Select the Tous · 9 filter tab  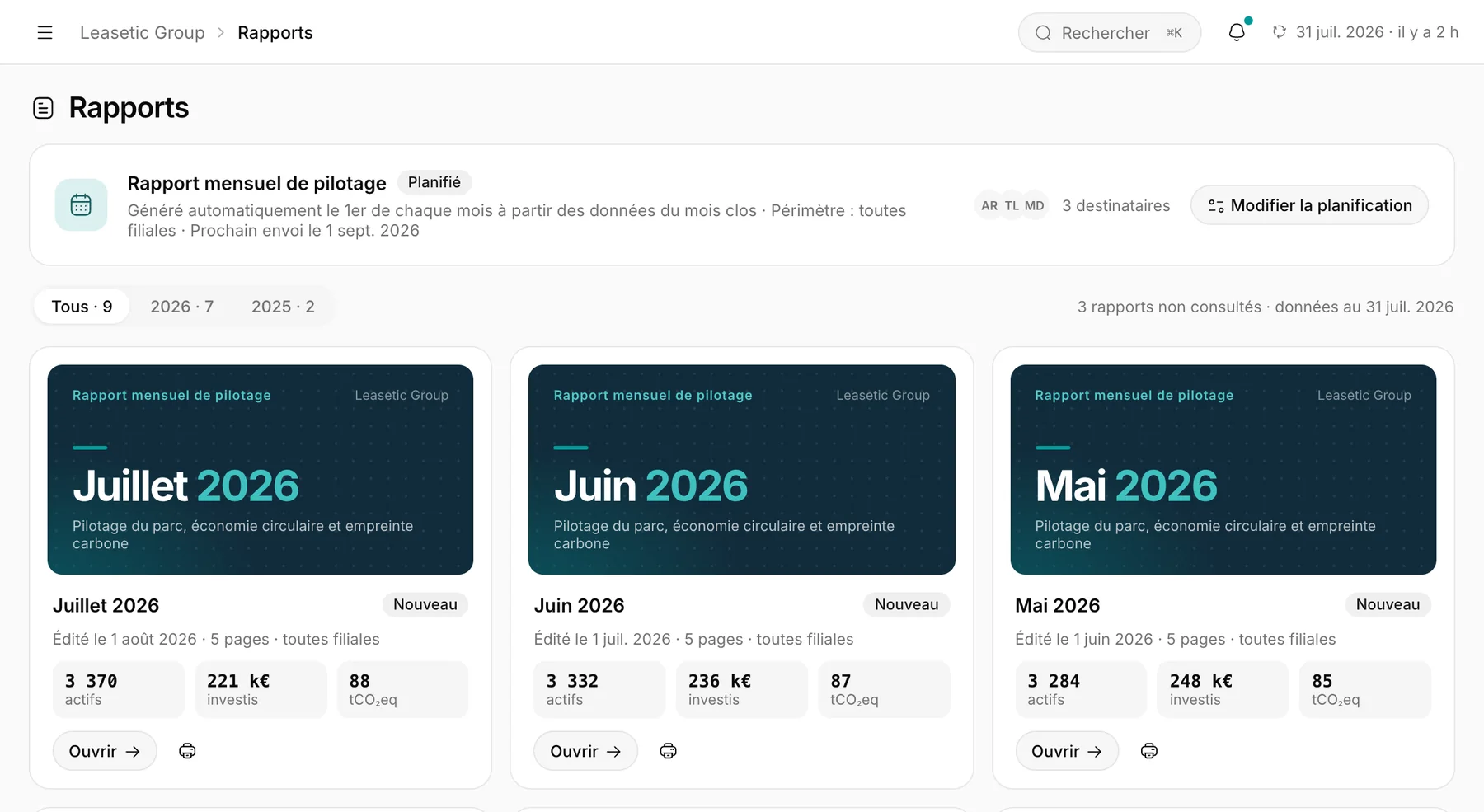pos(82,307)
